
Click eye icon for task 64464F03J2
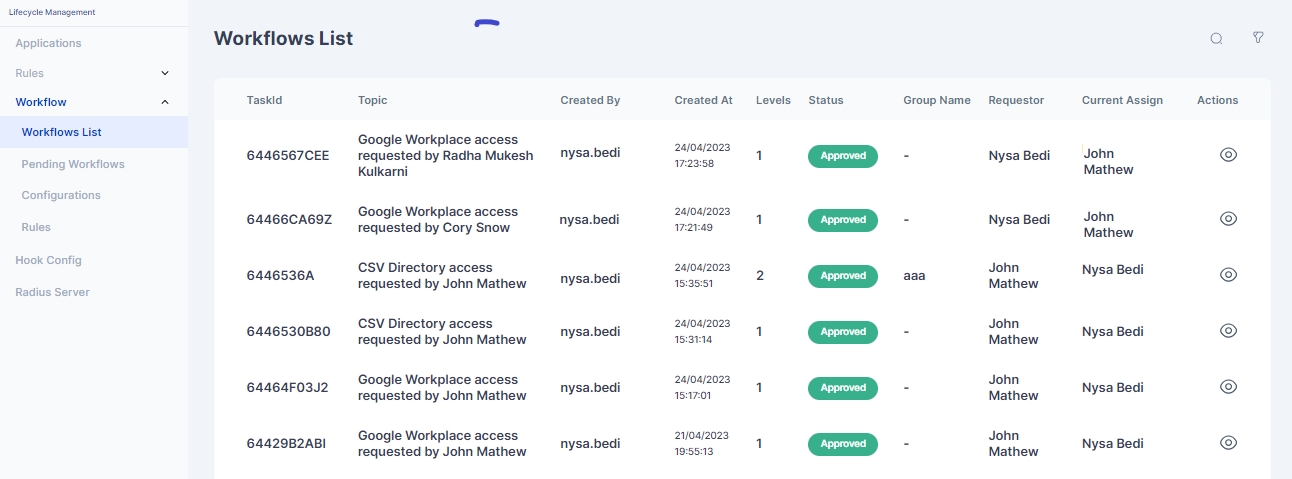[x=1229, y=387]
